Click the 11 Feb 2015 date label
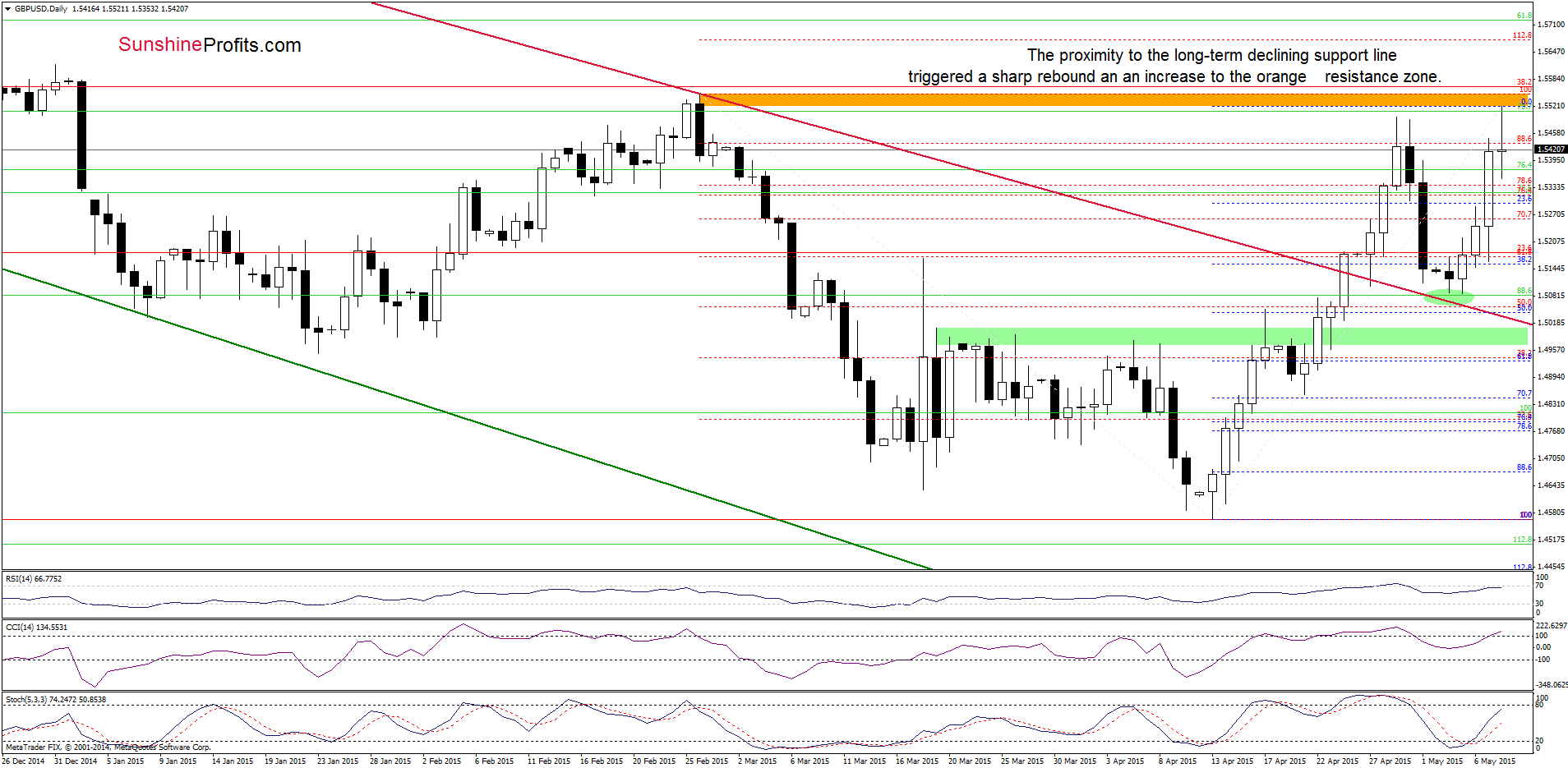Image resolution: width=1568 pixels, height=768 pixels. [549, 761]
